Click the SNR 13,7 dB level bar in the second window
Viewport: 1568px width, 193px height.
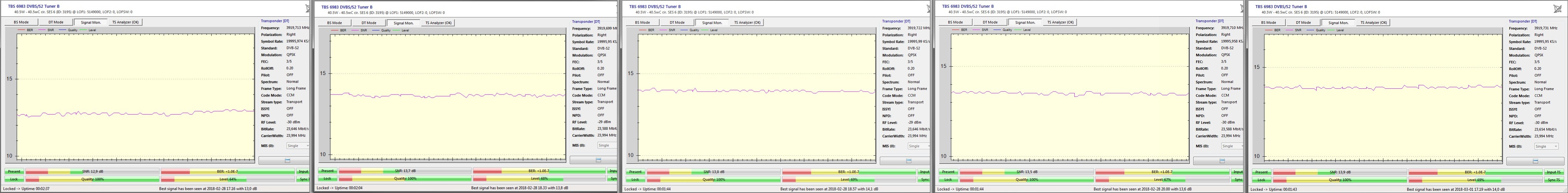[x=405, y=171]
